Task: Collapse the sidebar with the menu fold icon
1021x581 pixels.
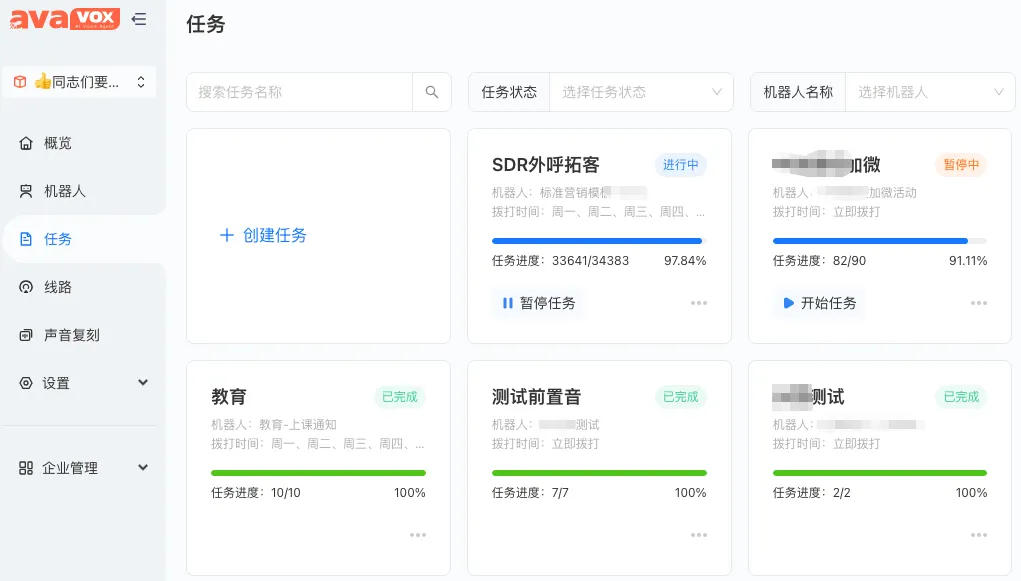Action: click(x=139, y=19)
